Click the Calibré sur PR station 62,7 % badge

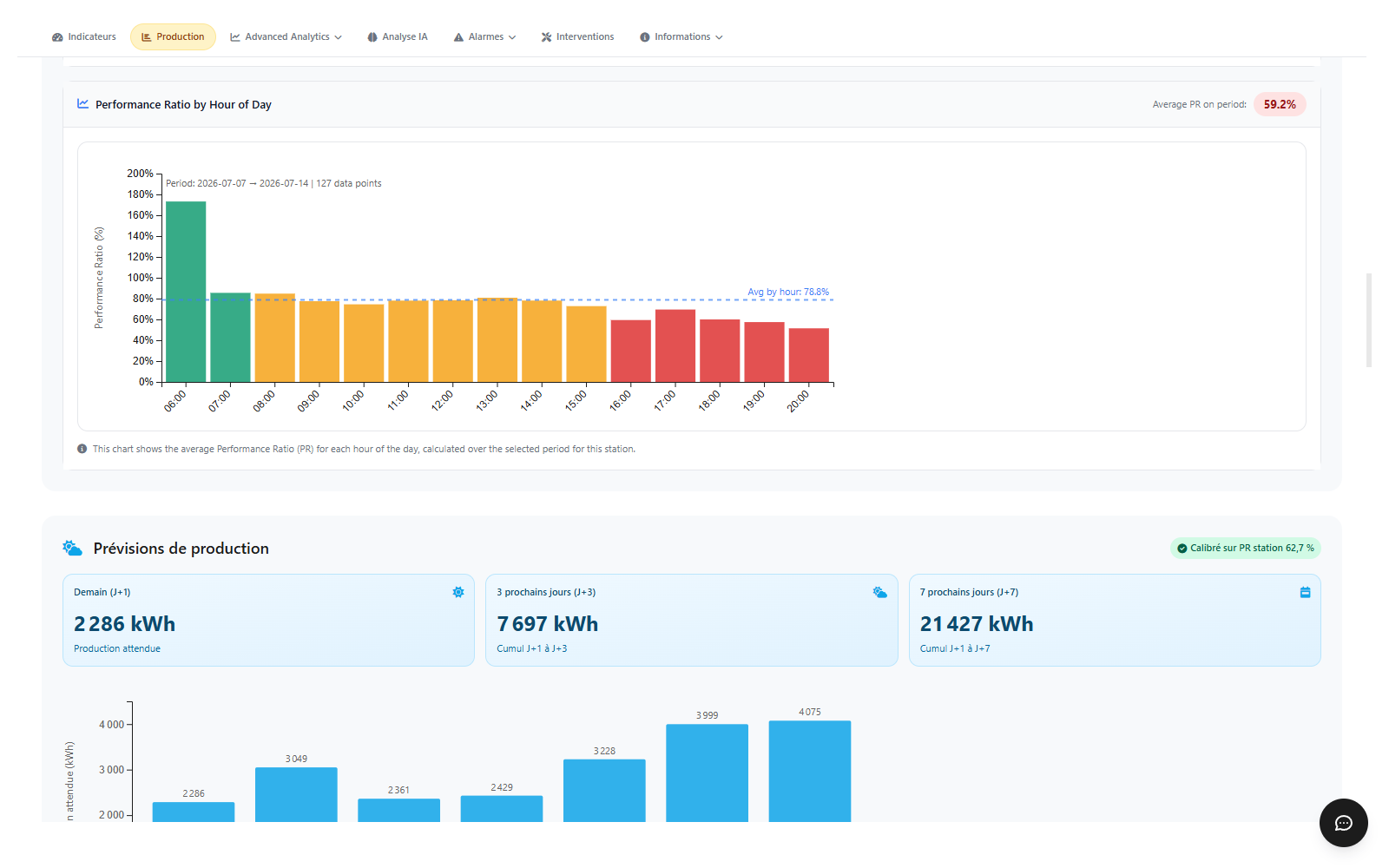[x=1246, y=548]
